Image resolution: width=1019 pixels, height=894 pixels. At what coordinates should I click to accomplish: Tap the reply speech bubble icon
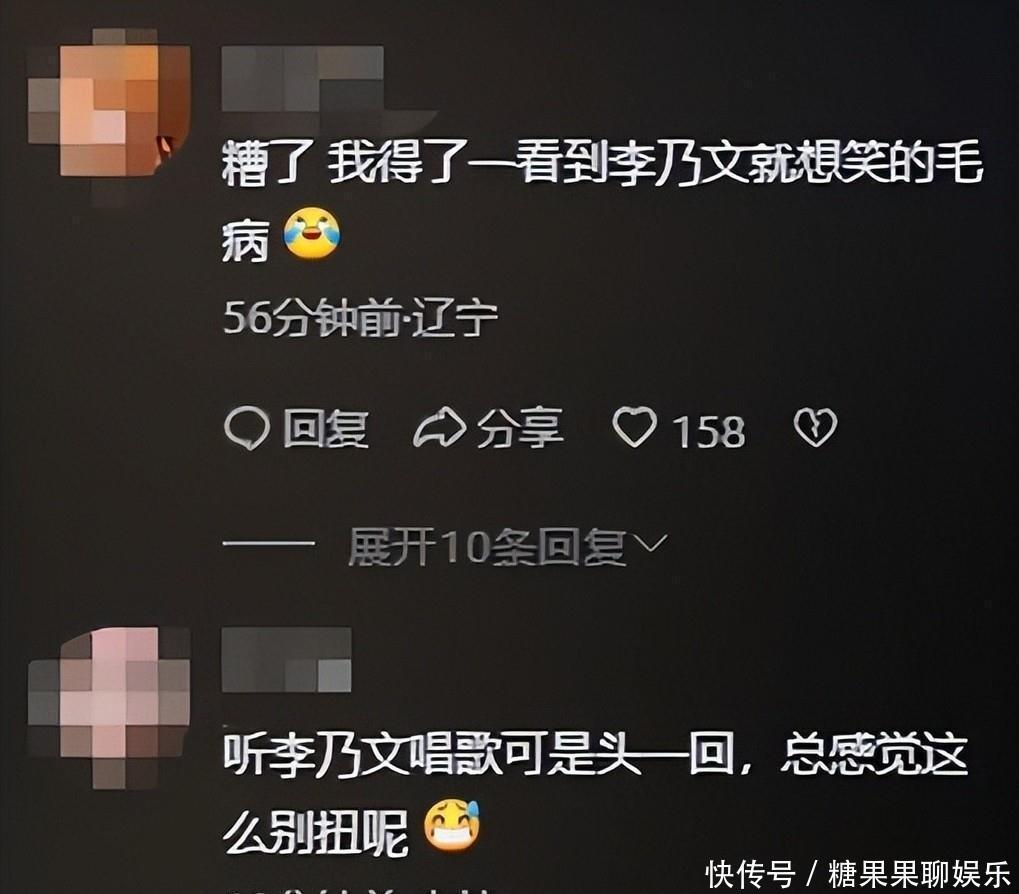tap(246, 429)
